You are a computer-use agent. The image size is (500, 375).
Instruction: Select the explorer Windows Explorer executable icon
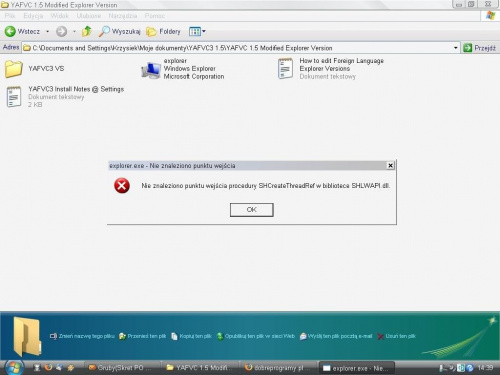(x=151, y=70)
